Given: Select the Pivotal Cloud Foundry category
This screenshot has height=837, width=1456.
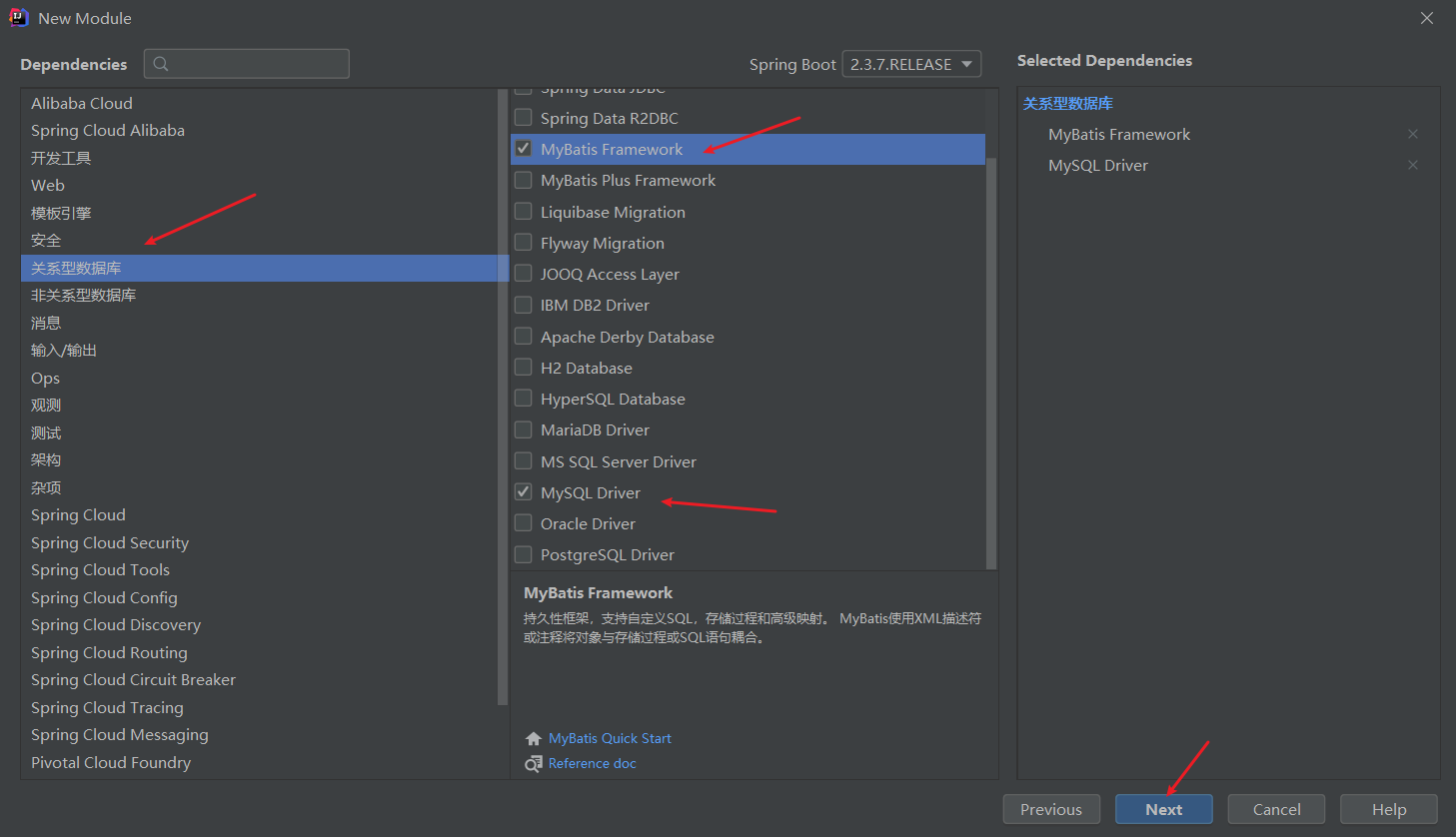Looking at the screenshot, I should coord(259,762).
